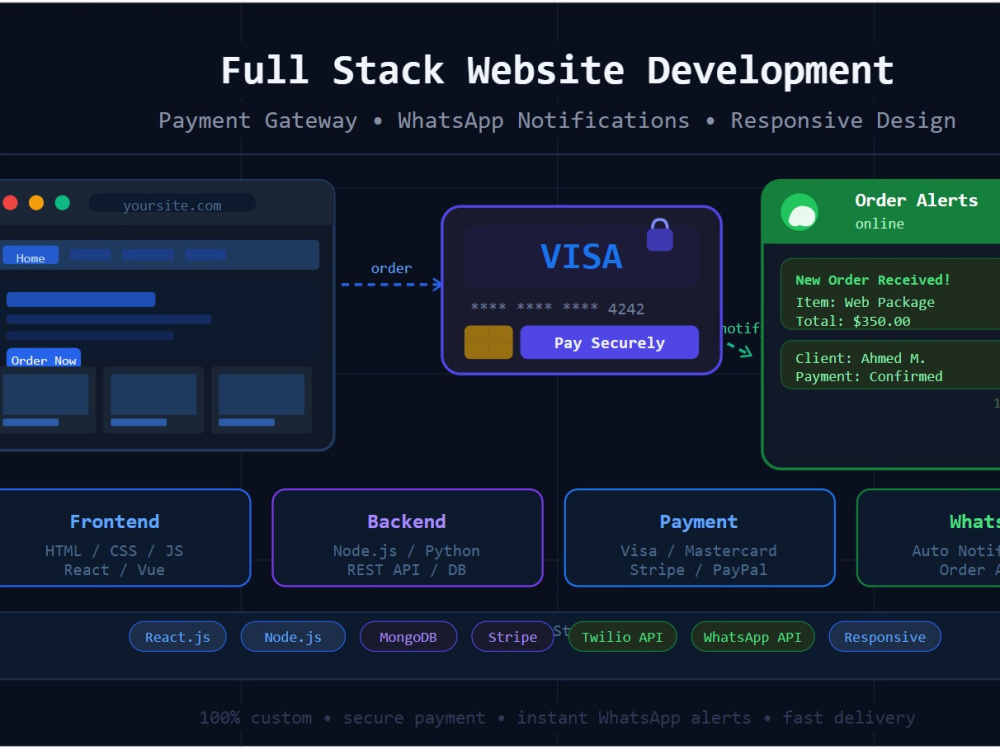Select the Frontend card
This screenshot has width=1000, height=750.
[125, 538]
